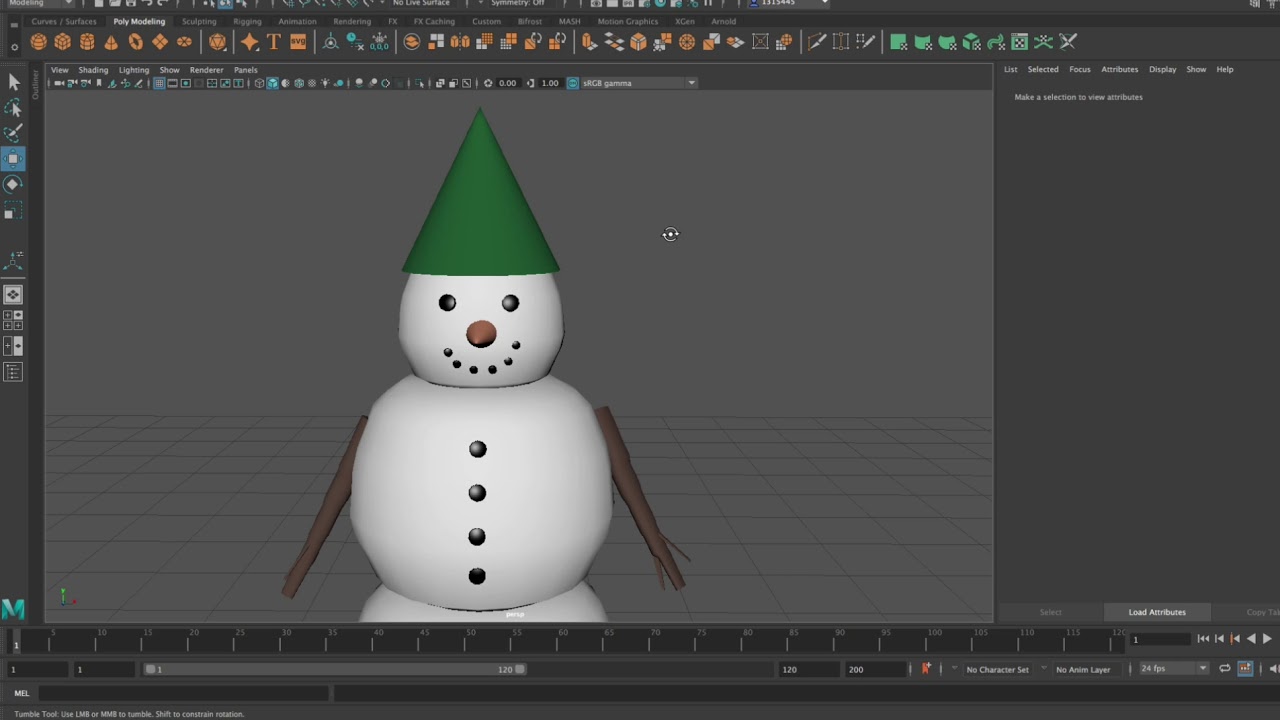Play the animation forwards
The width and height of the screenshot is (1280, 720).
pyautogui.click(x=1267, y=639)
